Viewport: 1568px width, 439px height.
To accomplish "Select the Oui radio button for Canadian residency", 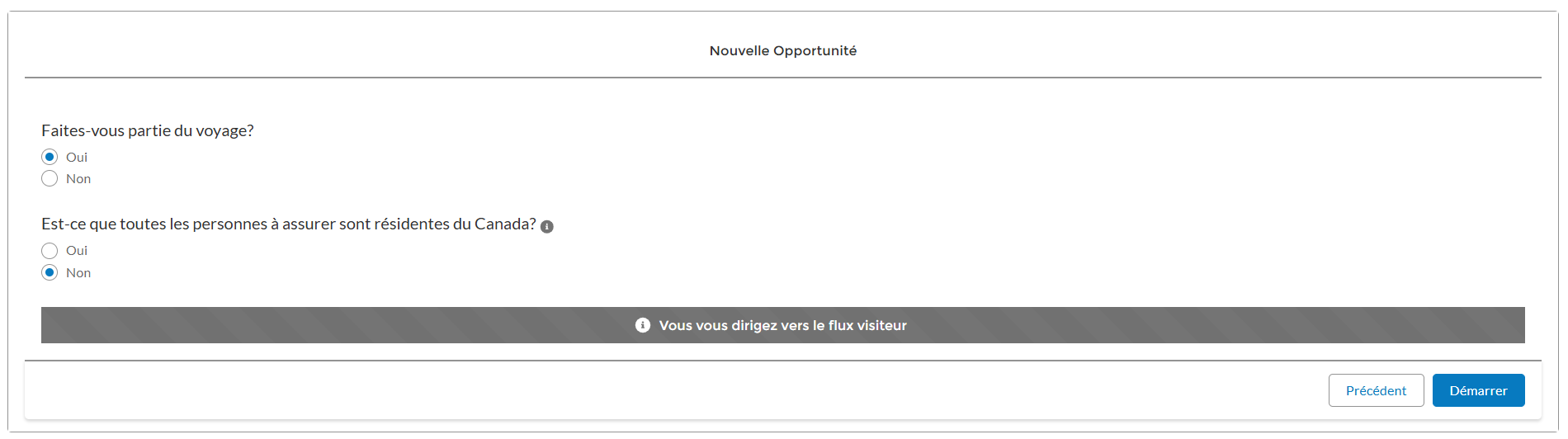I will 50,251.
